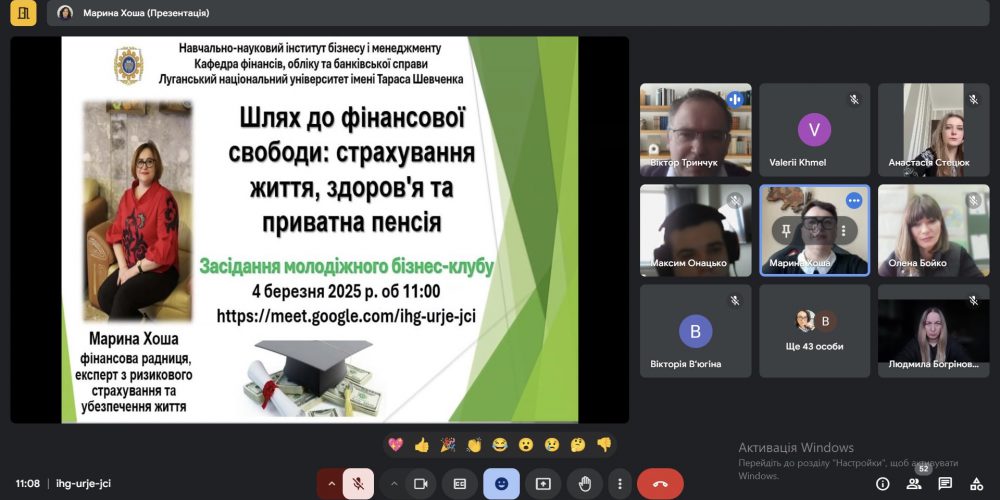Expand video settings arrow beside camera
Viewport: 1000px width, 500px height.
(x=394, y=484)
